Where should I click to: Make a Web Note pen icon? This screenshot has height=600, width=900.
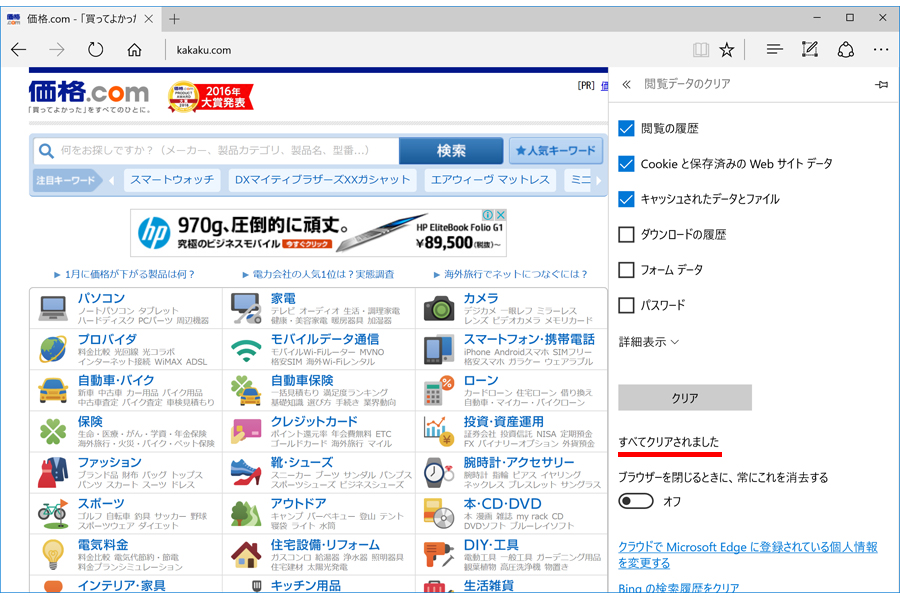tap(809, 50)
